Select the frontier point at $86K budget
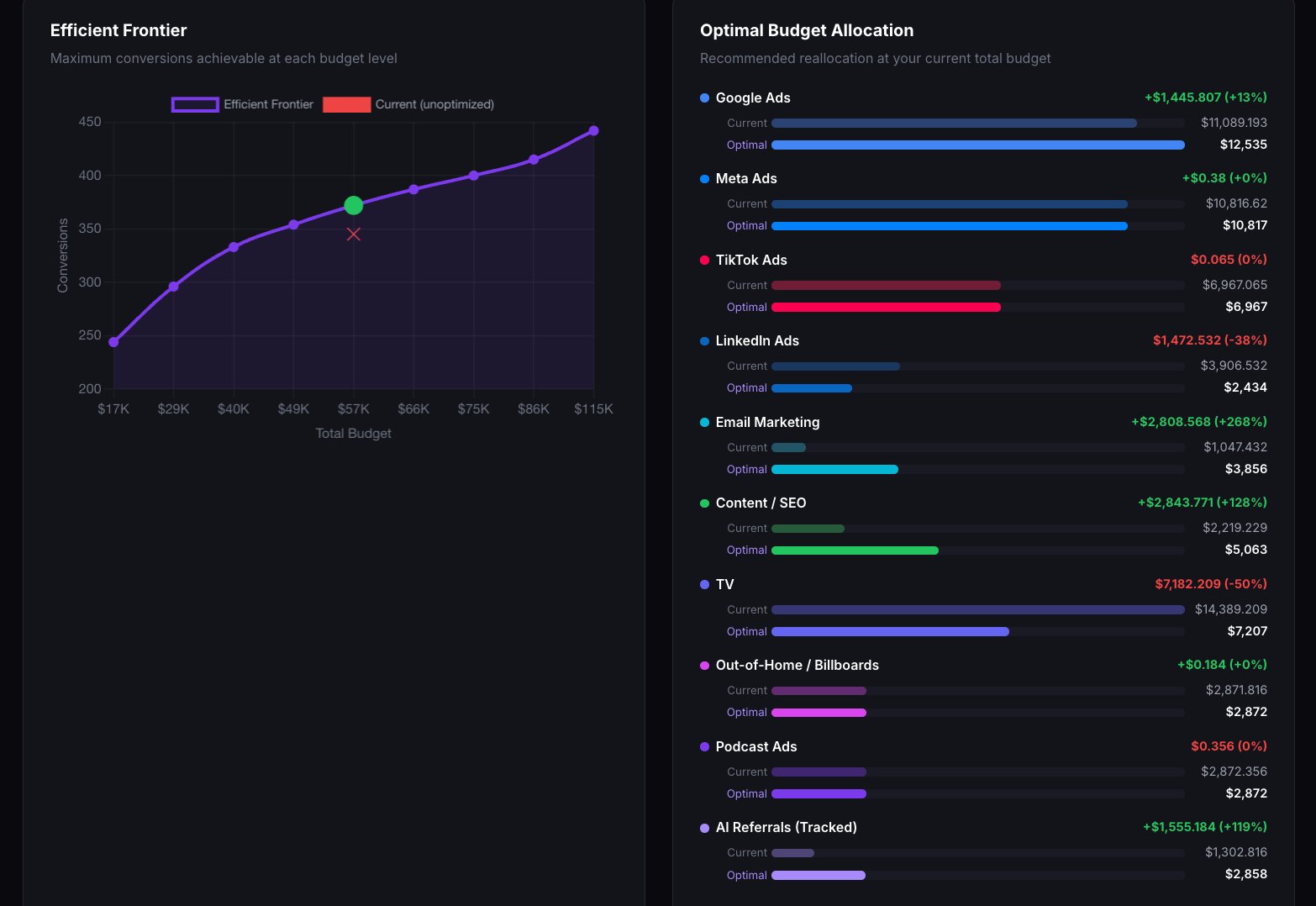Viewport: 1316px width, 906px height. pos(534,160)
